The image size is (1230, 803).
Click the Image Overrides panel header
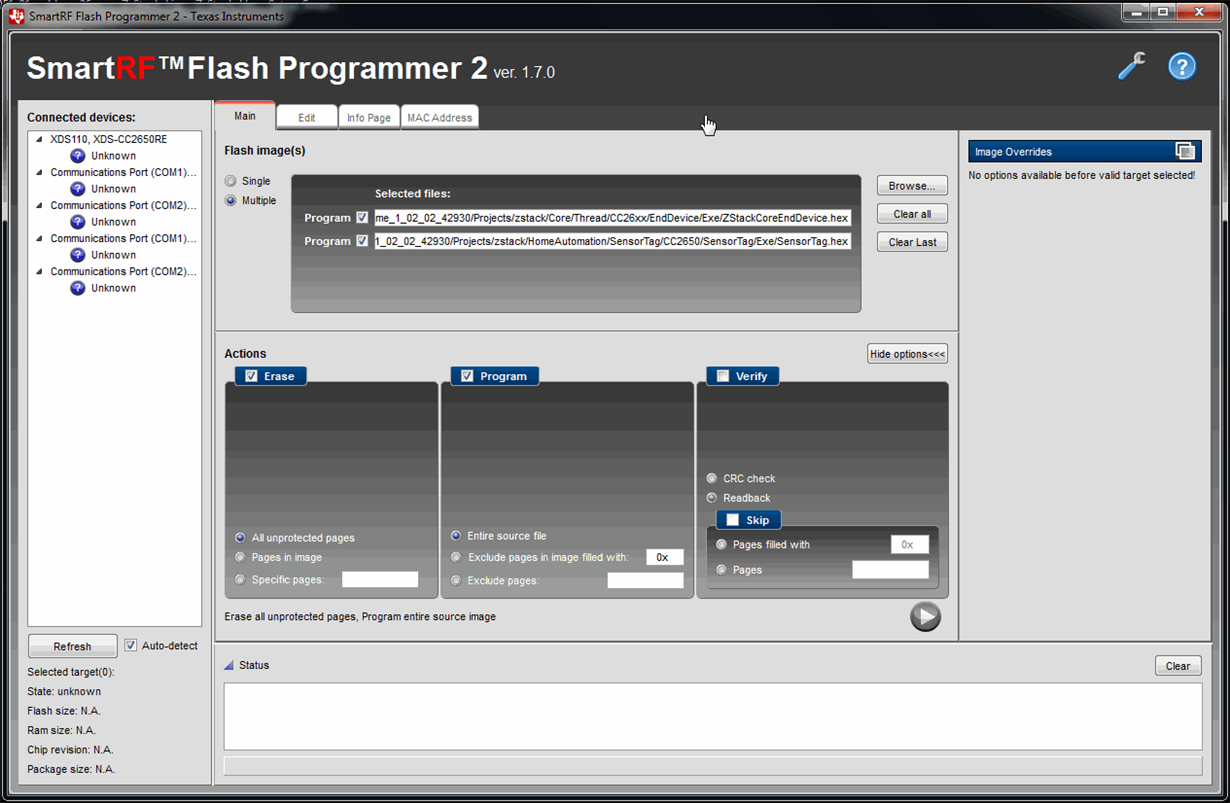[1085, 151]
